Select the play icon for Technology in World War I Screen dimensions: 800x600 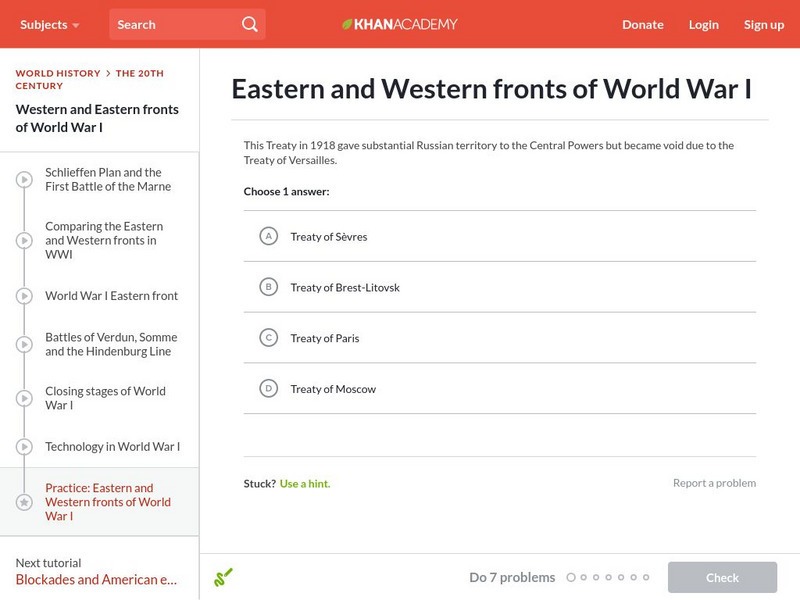point(23,448)
